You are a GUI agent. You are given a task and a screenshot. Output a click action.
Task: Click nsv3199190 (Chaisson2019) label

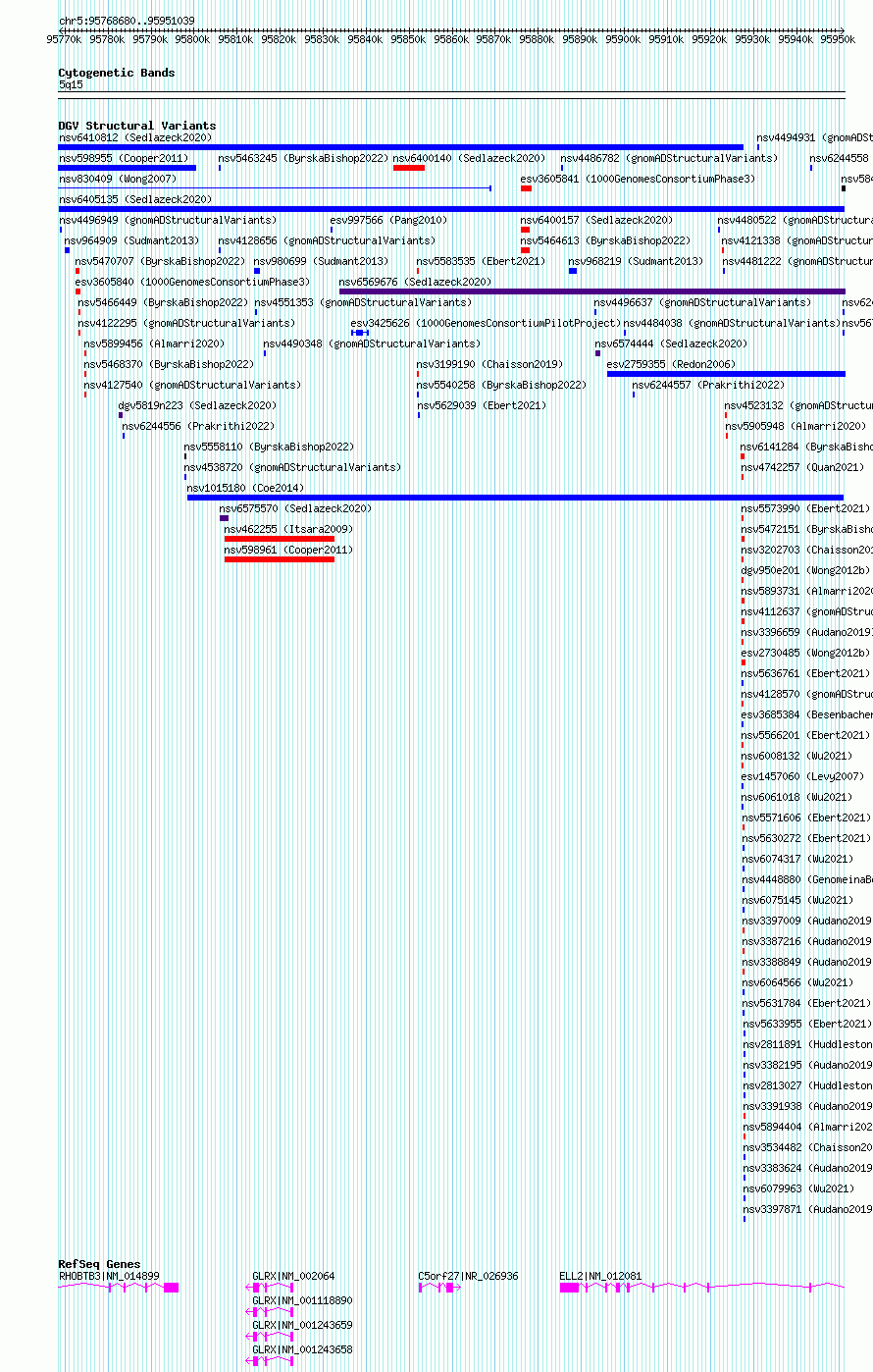[489, 364]
